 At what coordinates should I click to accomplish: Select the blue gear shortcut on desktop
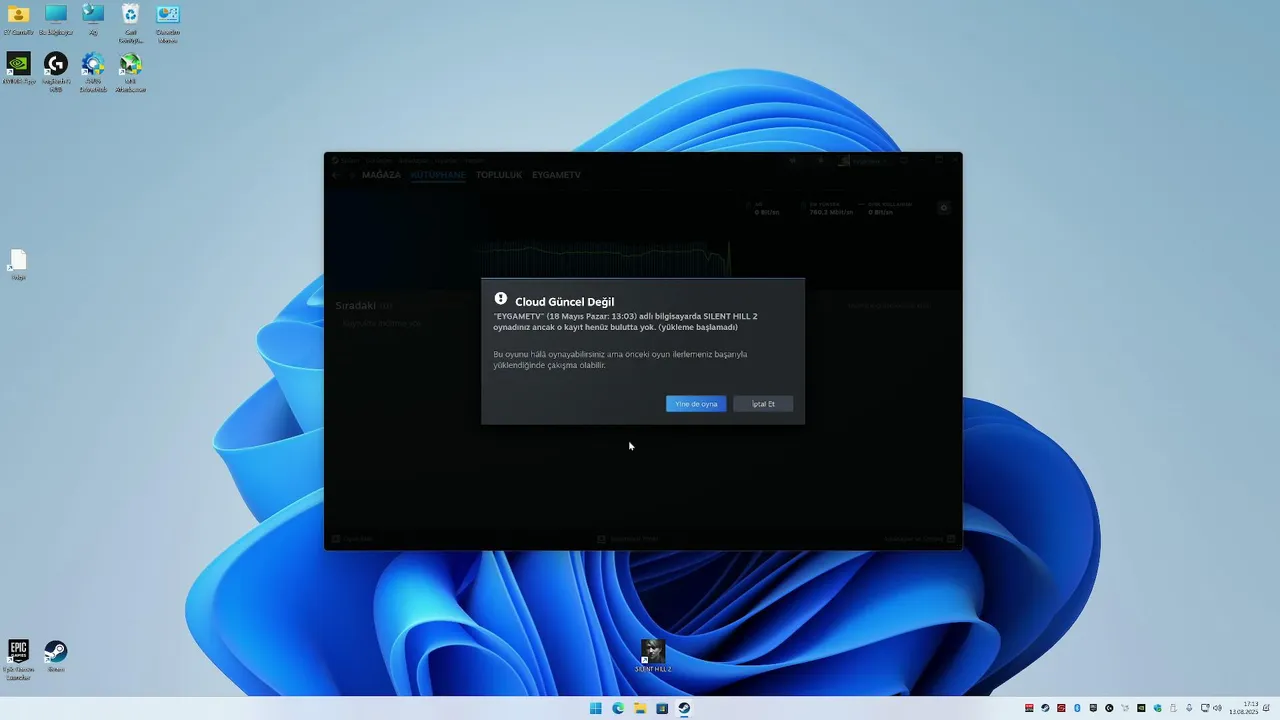coord(93,71)
